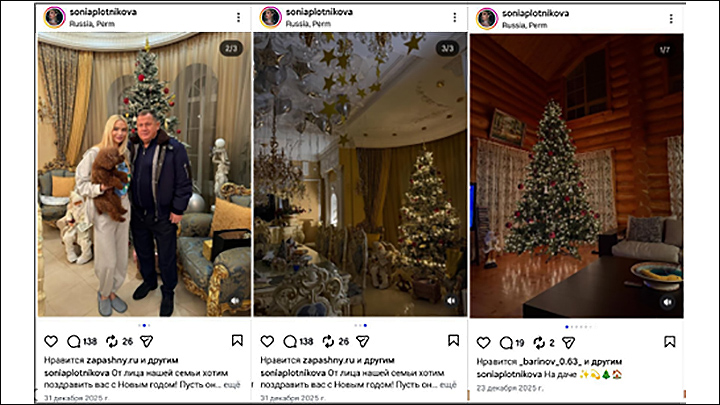Screen dimensions: 720x405
Task: Save the middle post with bookmark icon
Action: click(x=453, y=340)
